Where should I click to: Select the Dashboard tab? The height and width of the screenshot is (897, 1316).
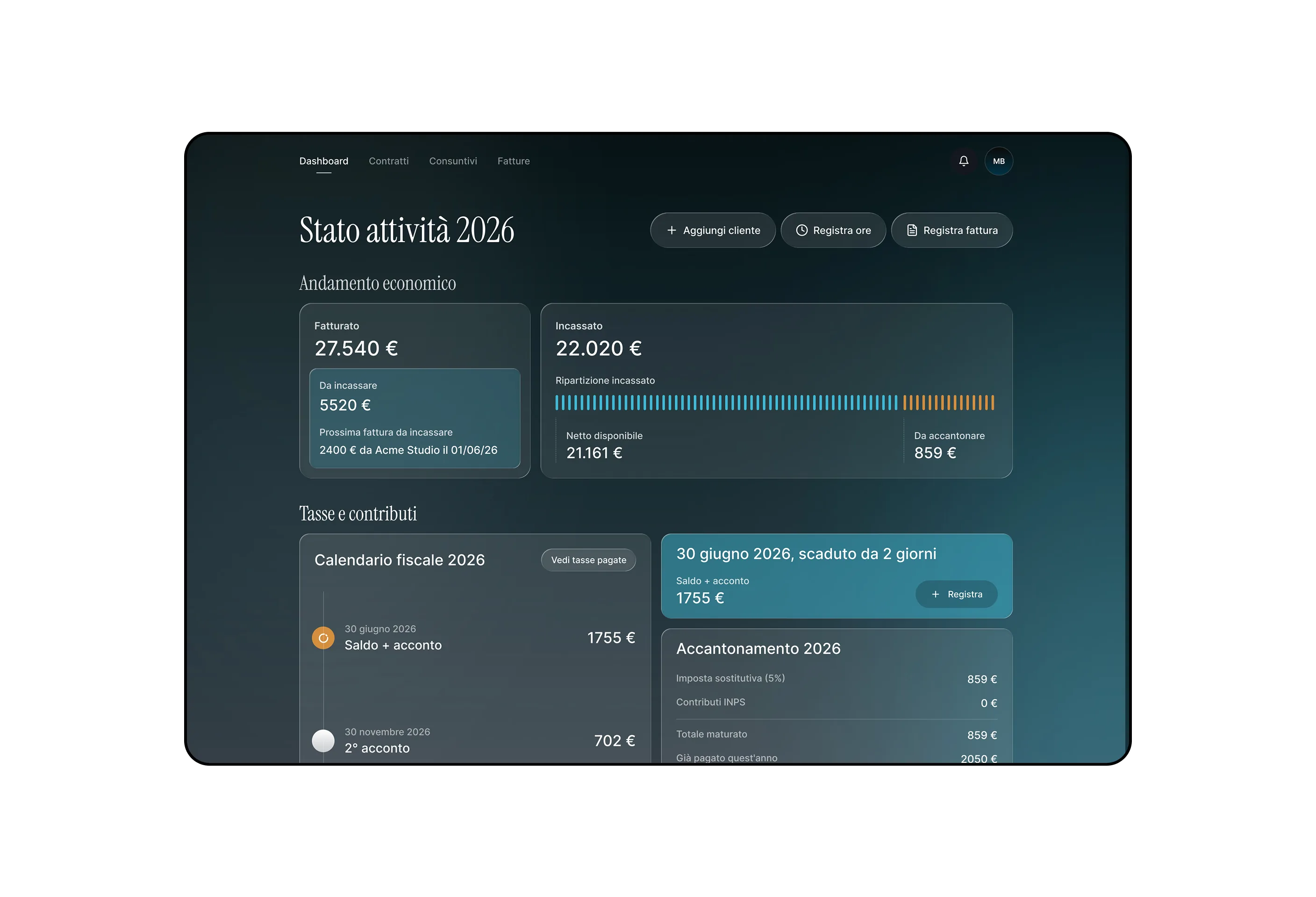click(324, 161)
